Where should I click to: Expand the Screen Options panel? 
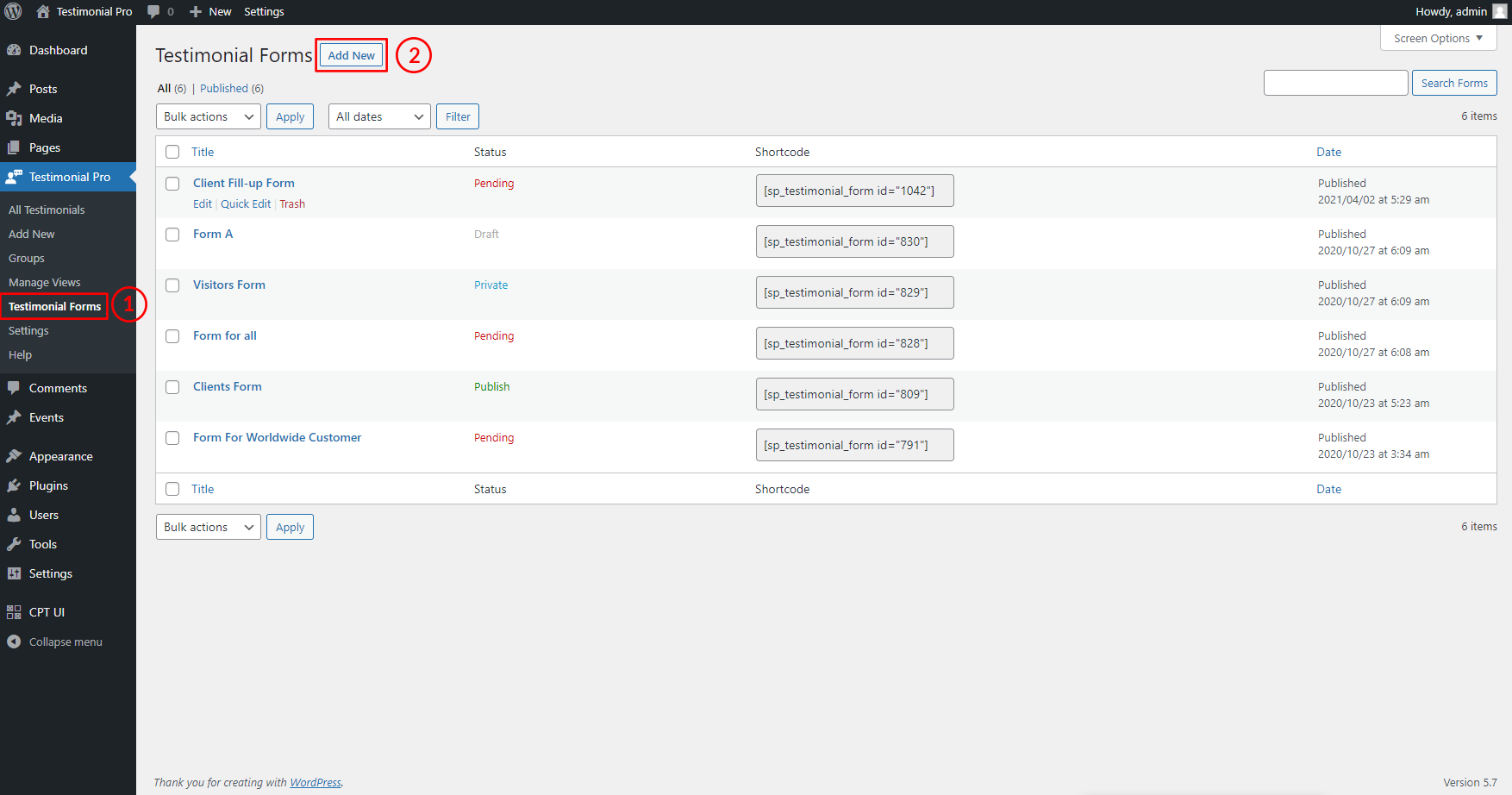[1438, 38]
